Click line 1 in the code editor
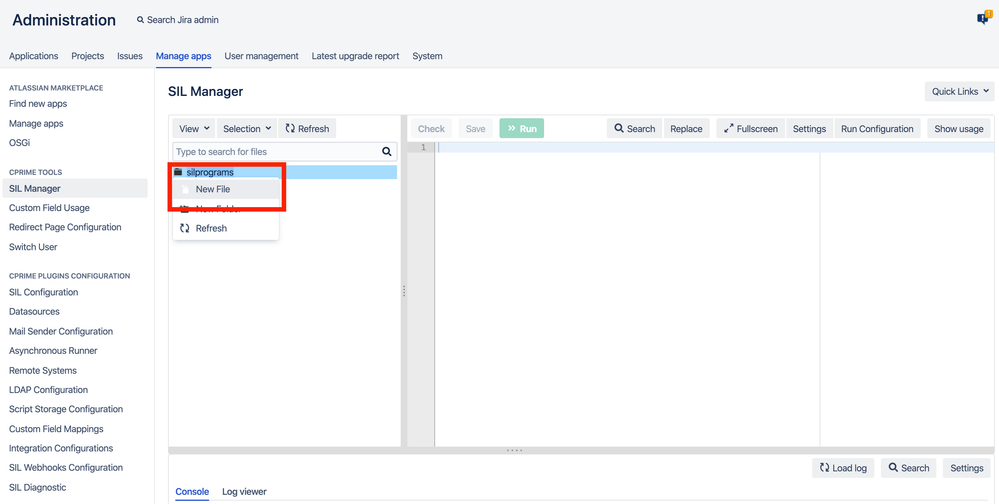 click(x=714, y=147)
